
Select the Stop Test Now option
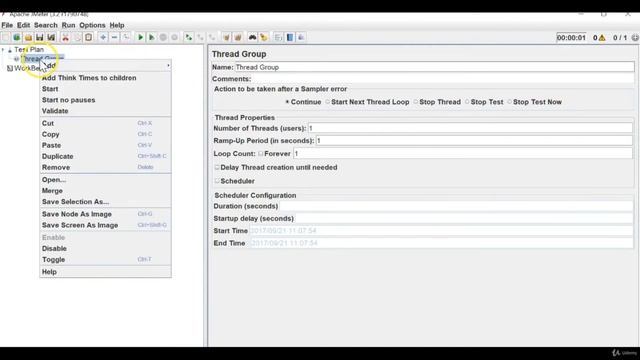point(509,102)
